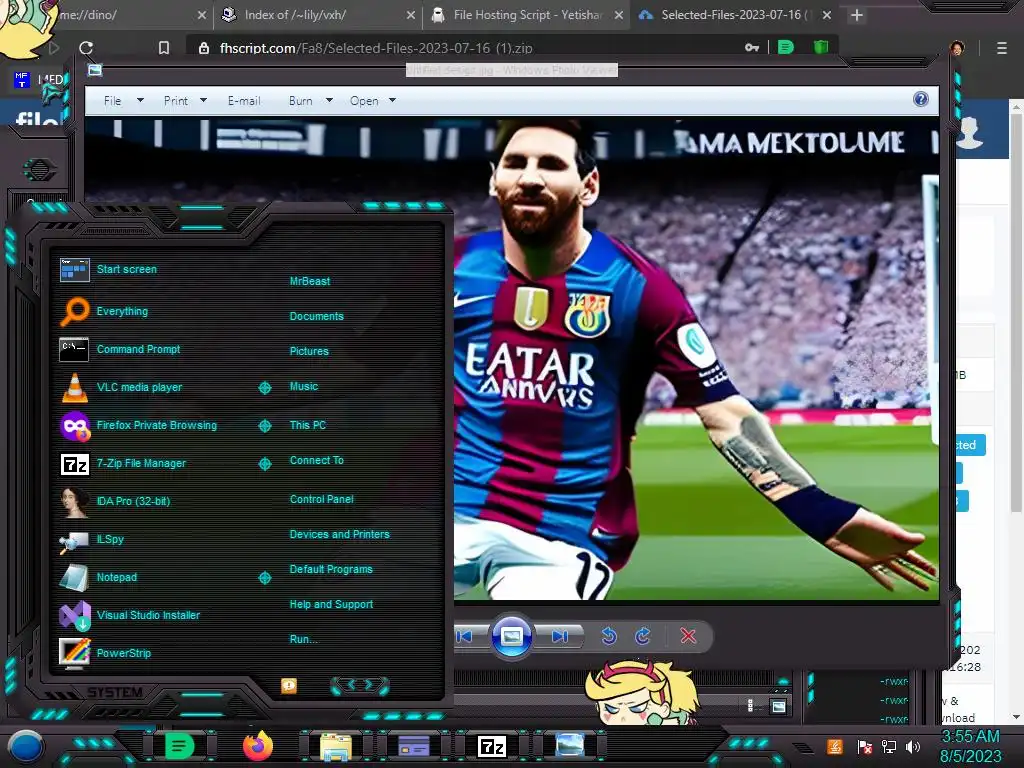Bookmark this page in browser
The height and width of the screenshot is (768, 1024).
point(164,48)
